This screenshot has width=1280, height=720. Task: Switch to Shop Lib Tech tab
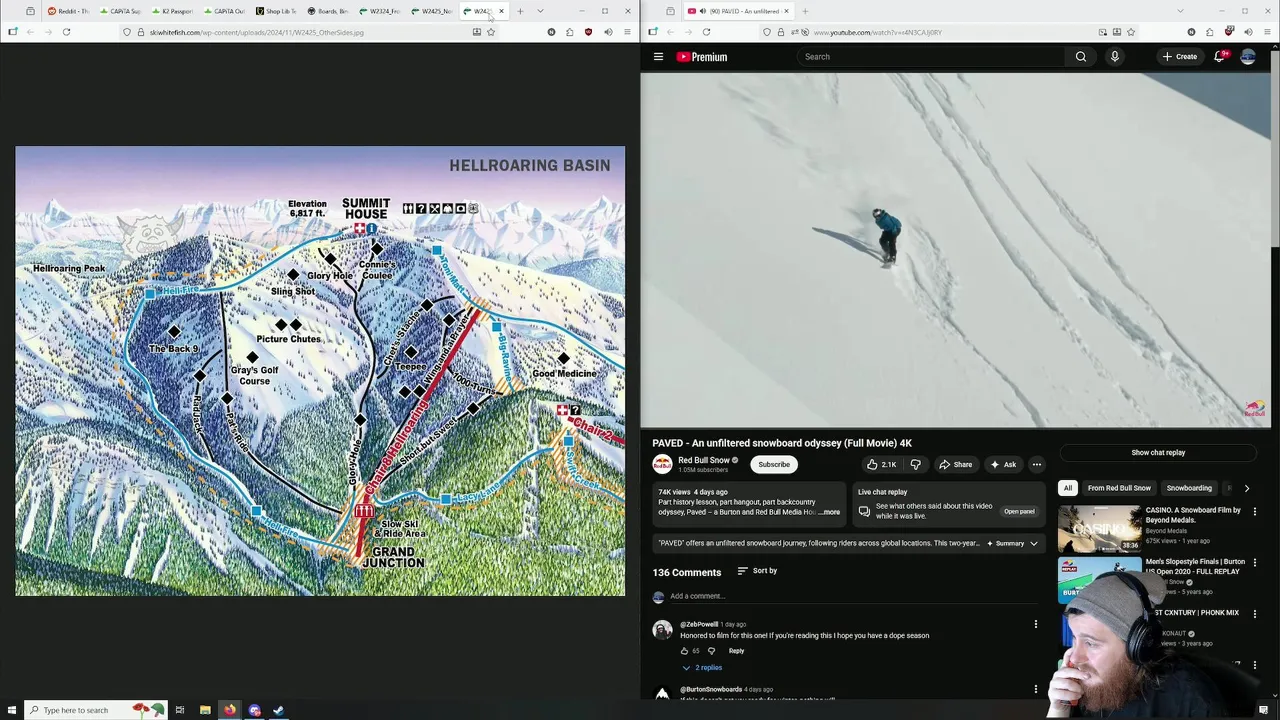(x=276, y=11)
